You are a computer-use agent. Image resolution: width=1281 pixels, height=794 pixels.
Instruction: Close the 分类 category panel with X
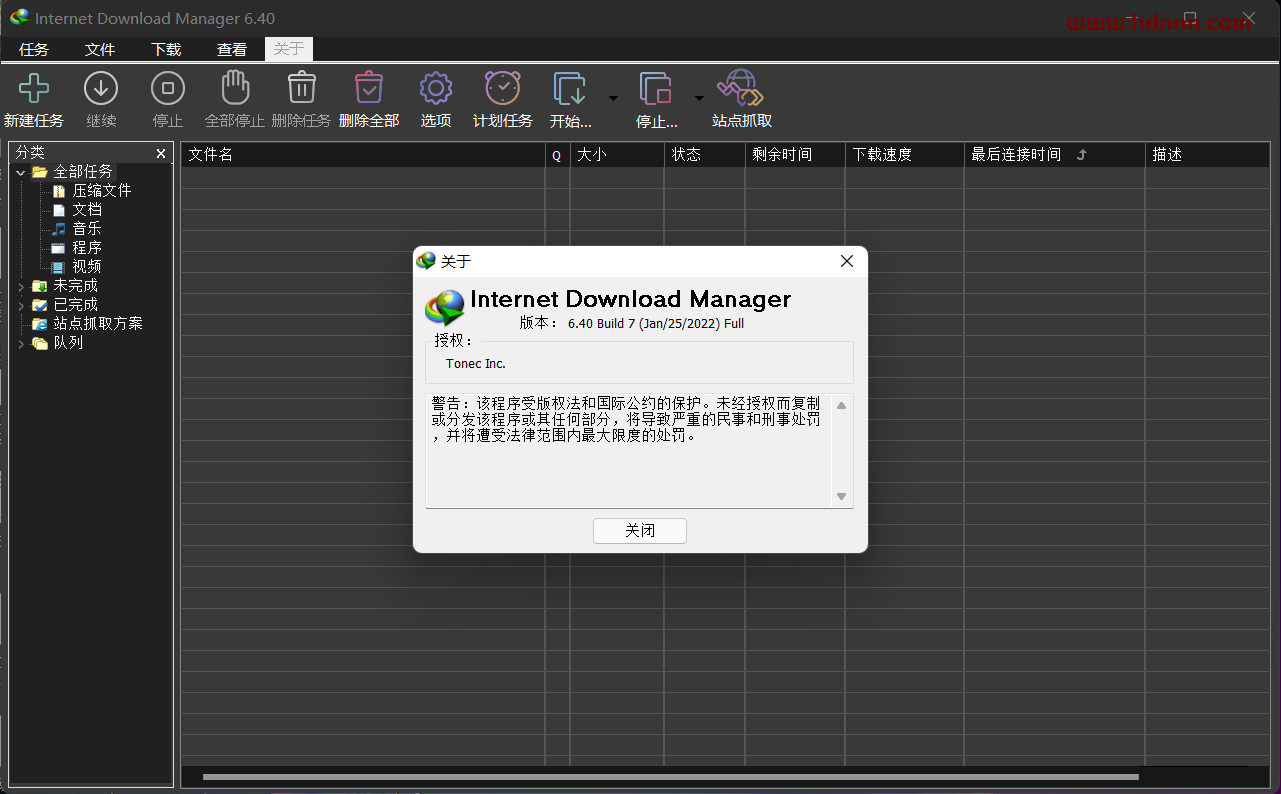161,153
